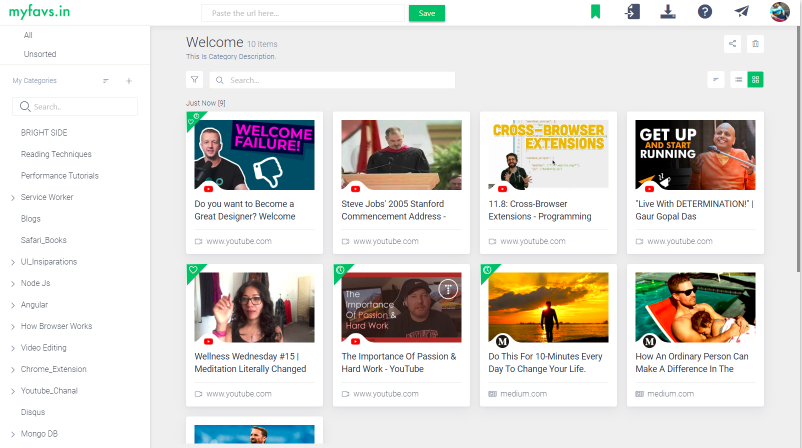Click the main Search field in Welcome

point(332,80)
